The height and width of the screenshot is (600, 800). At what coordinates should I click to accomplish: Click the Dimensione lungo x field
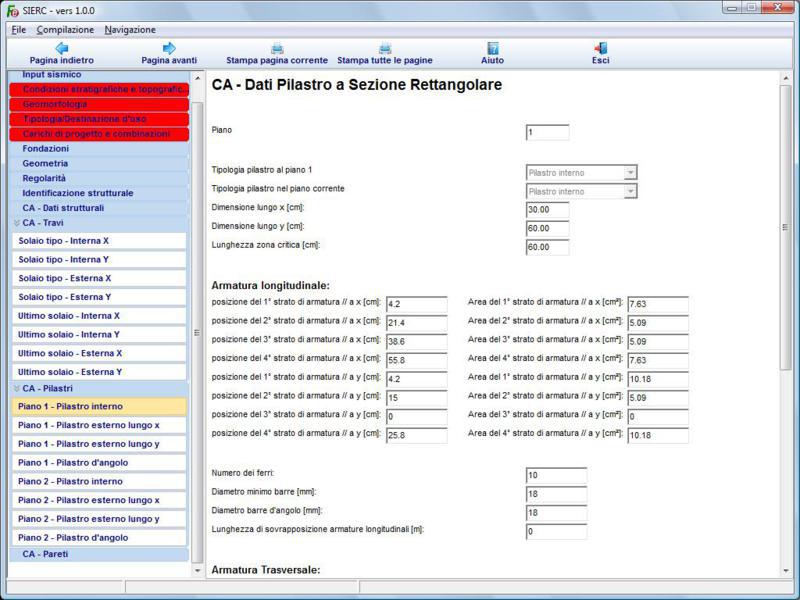tap(547, 210)
